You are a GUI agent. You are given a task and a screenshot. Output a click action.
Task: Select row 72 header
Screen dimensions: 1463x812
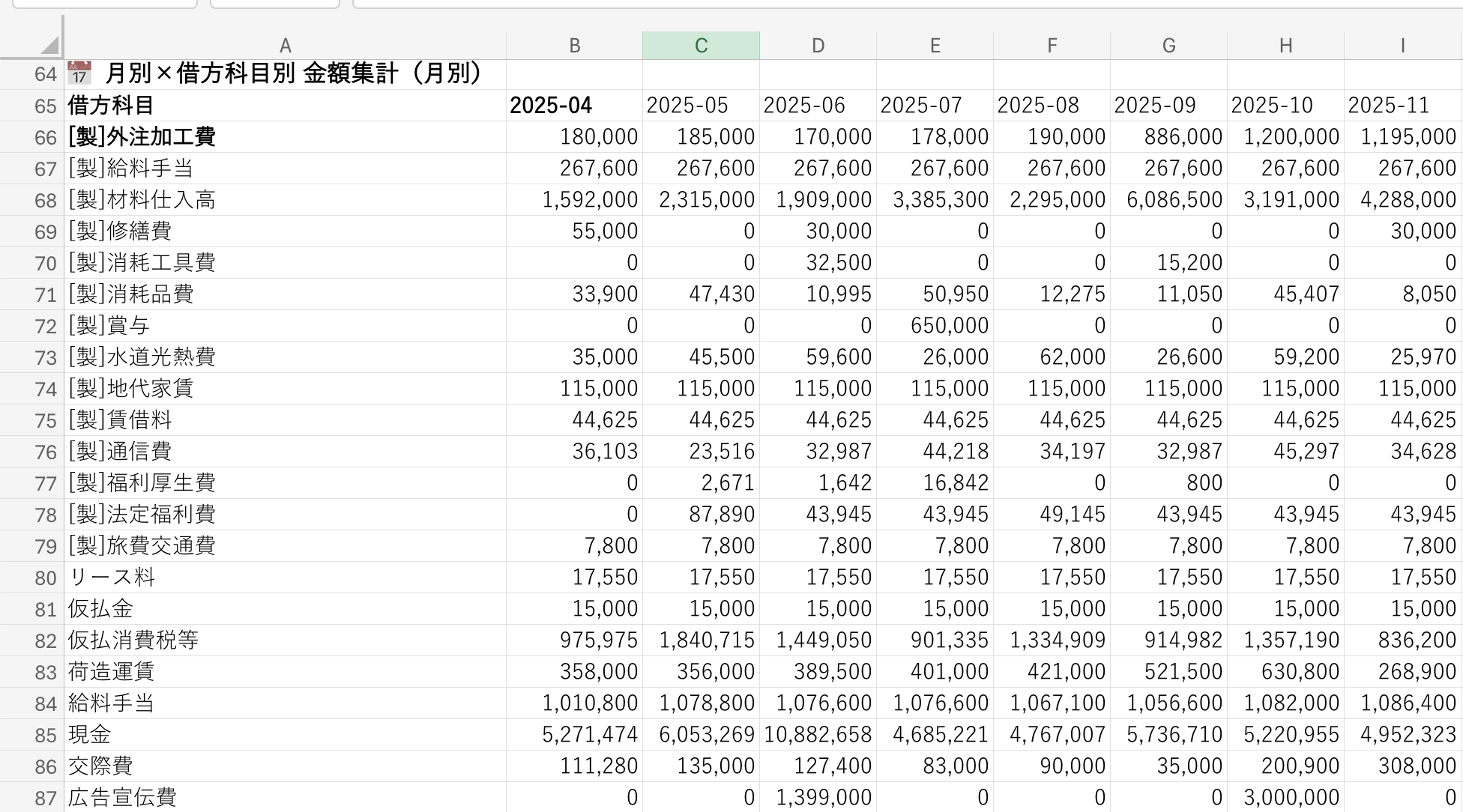(45, 327)
